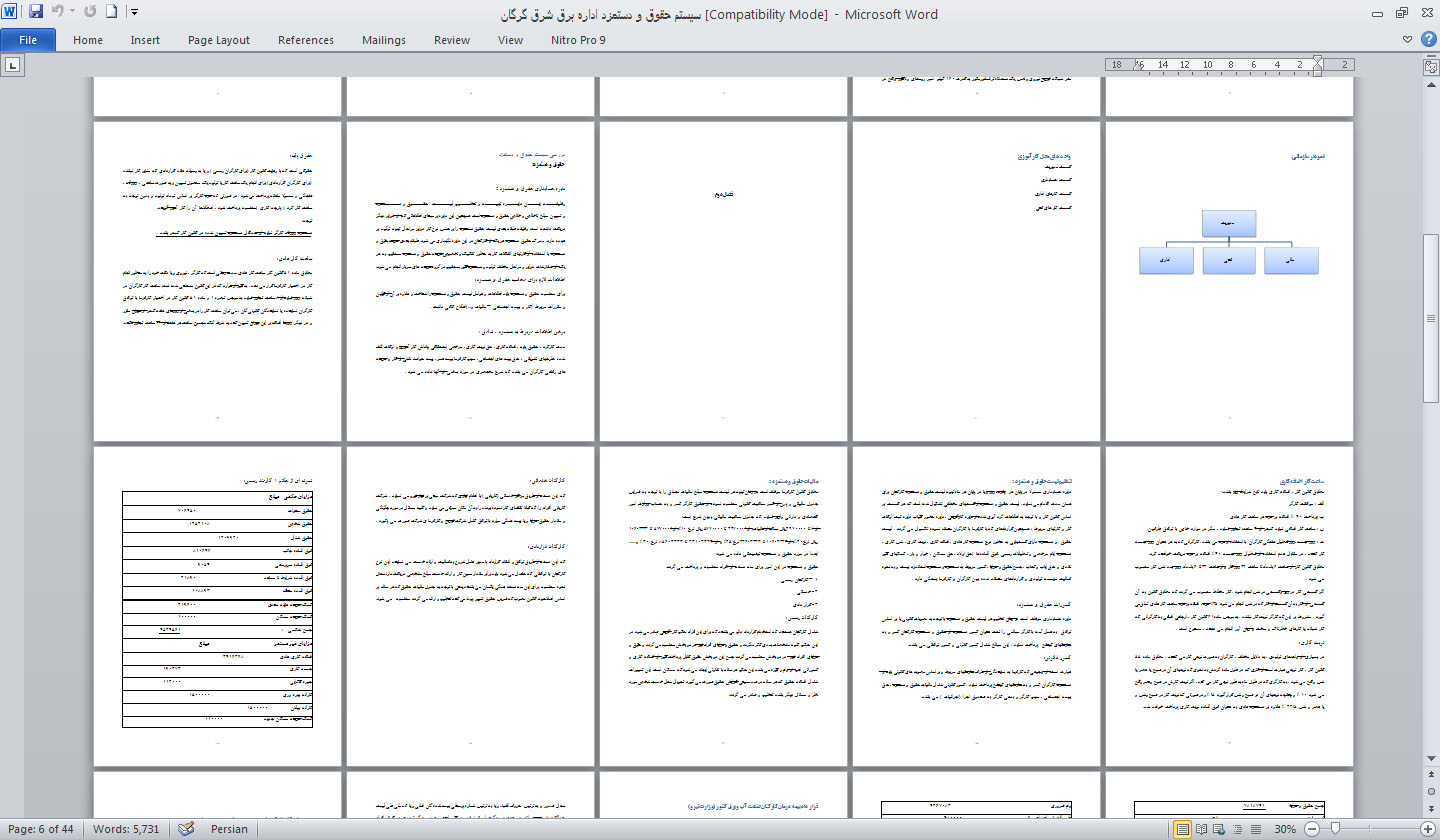Click the Undo arrow icon

point(57,13)
